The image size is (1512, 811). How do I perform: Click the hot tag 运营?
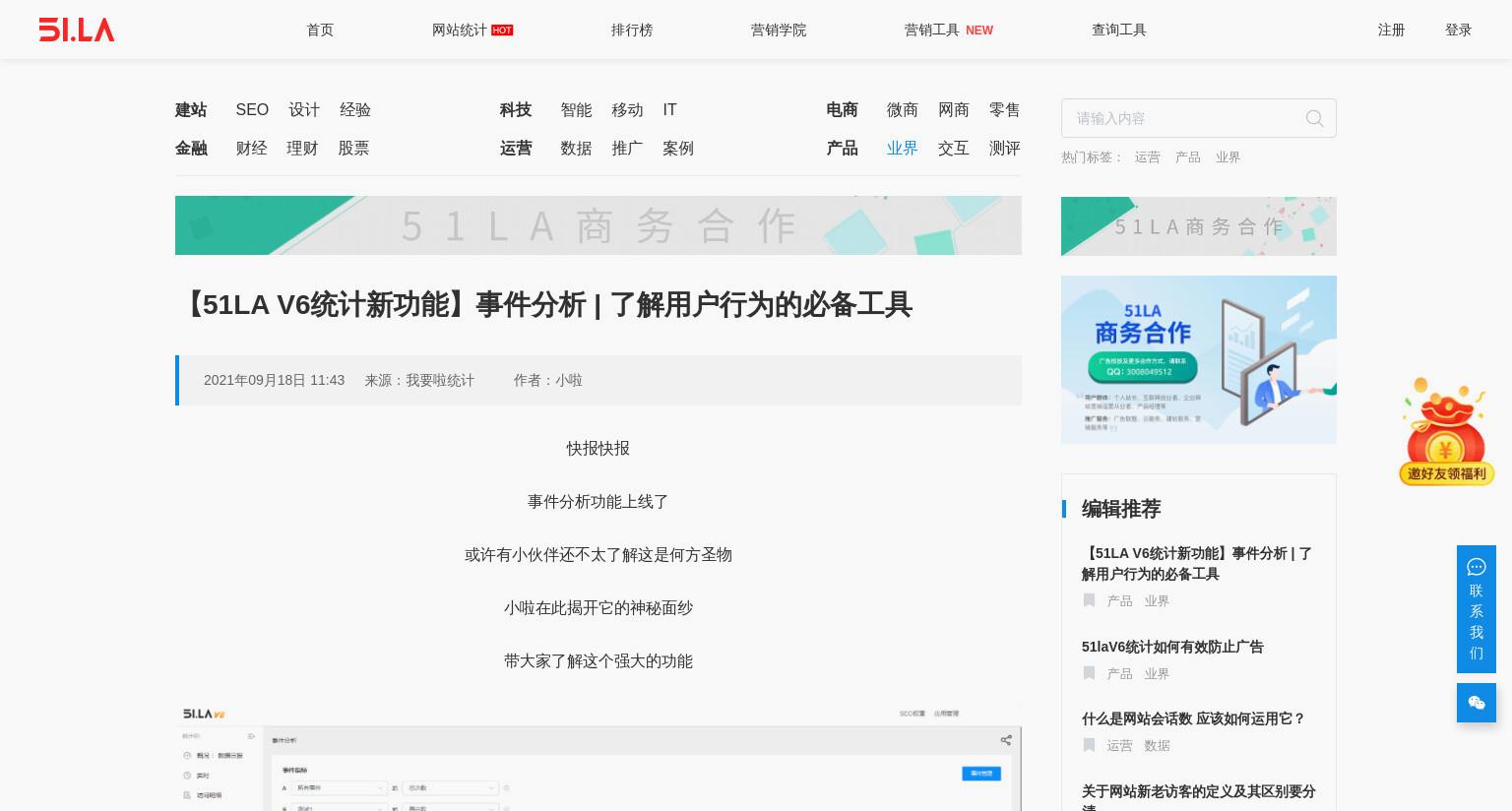(x=1147, y=156)
